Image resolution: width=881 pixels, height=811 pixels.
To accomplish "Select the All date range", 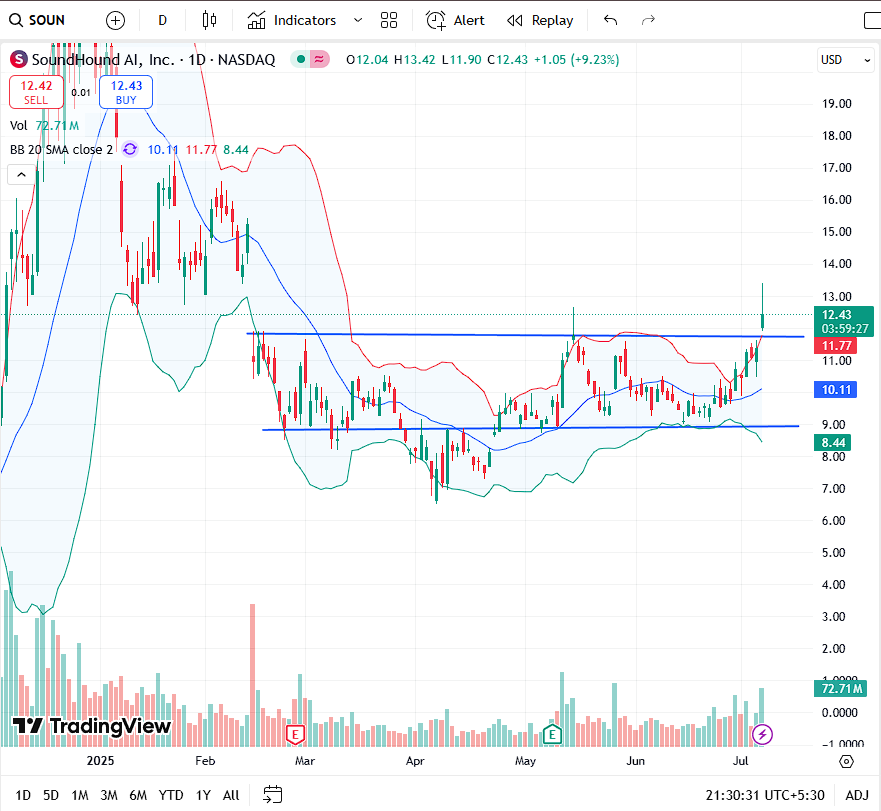I will tap(231, 795).
